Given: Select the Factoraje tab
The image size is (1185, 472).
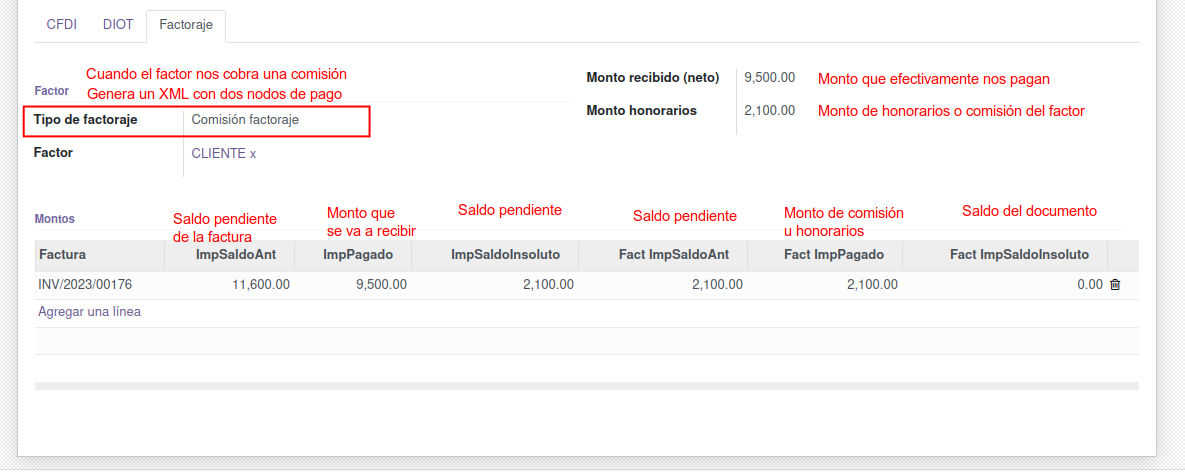Looking at the screenshot, I should click(x=186, y=26).
